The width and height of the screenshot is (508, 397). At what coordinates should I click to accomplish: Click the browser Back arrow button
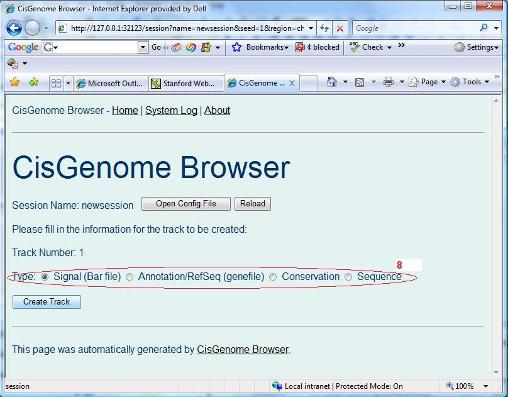click(x=14, y=28)
